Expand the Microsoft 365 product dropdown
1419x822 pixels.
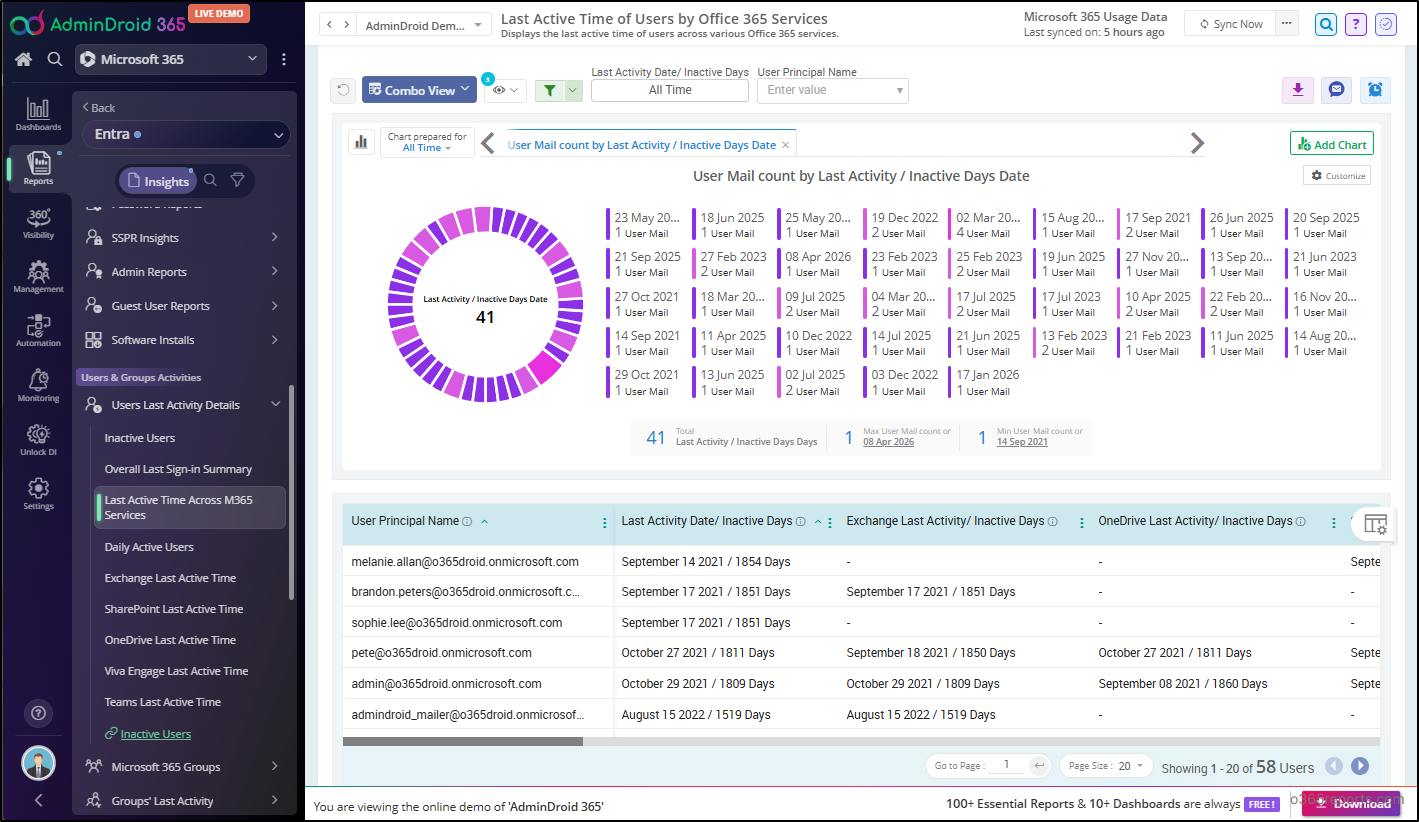tap(170, 60)
